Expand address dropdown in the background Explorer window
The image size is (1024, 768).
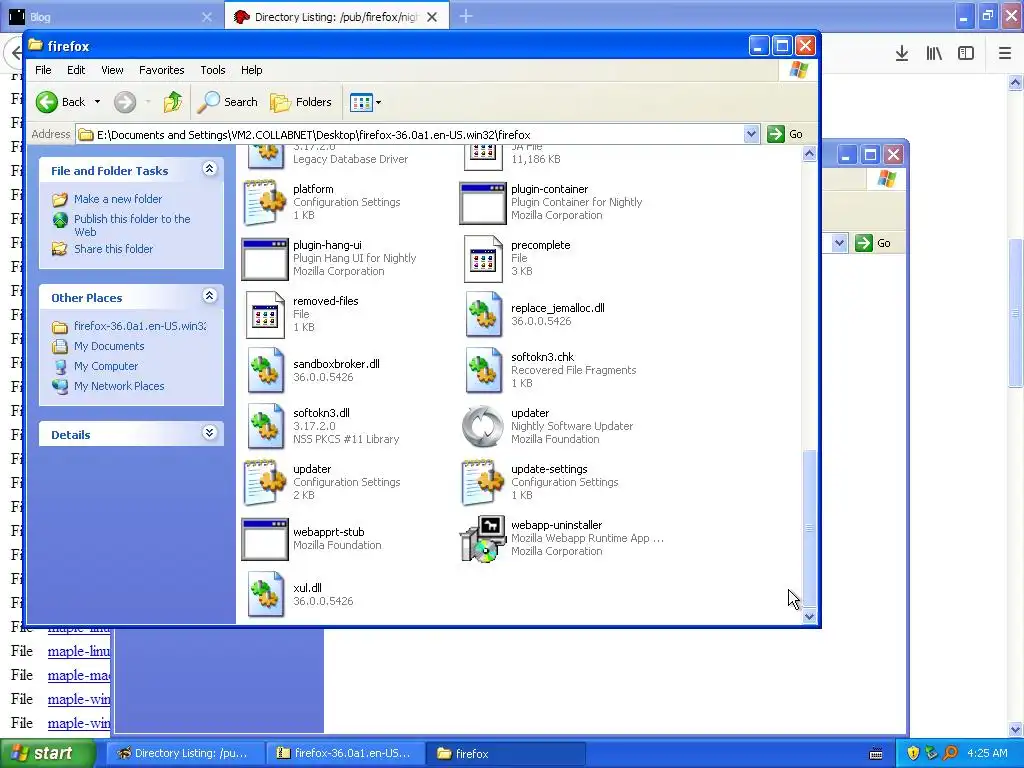point(839,243)
